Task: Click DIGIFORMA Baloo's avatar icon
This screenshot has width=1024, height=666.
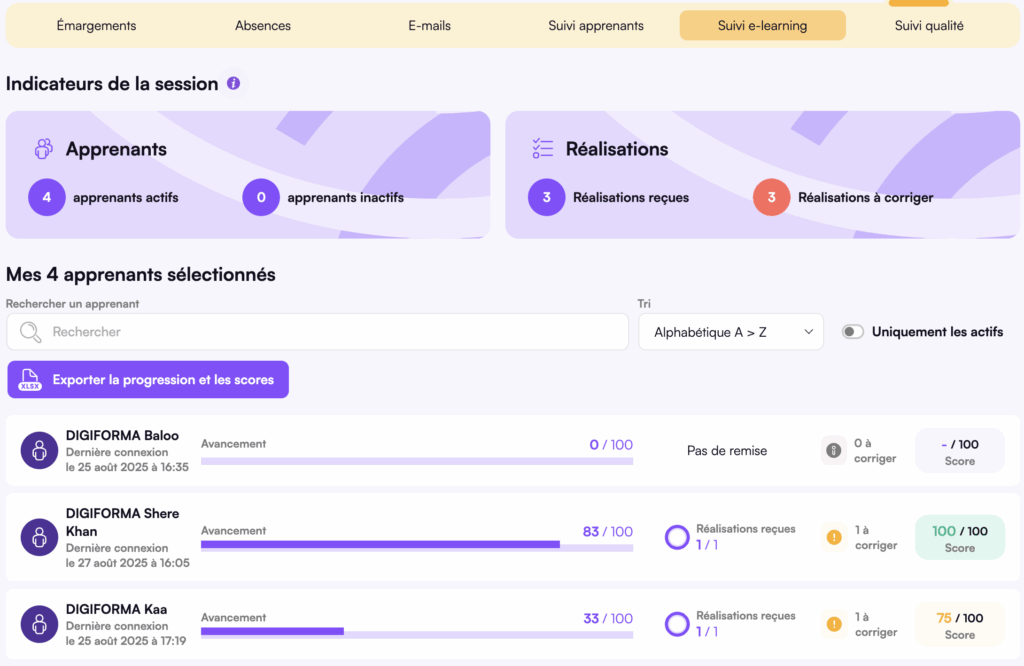Action: 40,450
